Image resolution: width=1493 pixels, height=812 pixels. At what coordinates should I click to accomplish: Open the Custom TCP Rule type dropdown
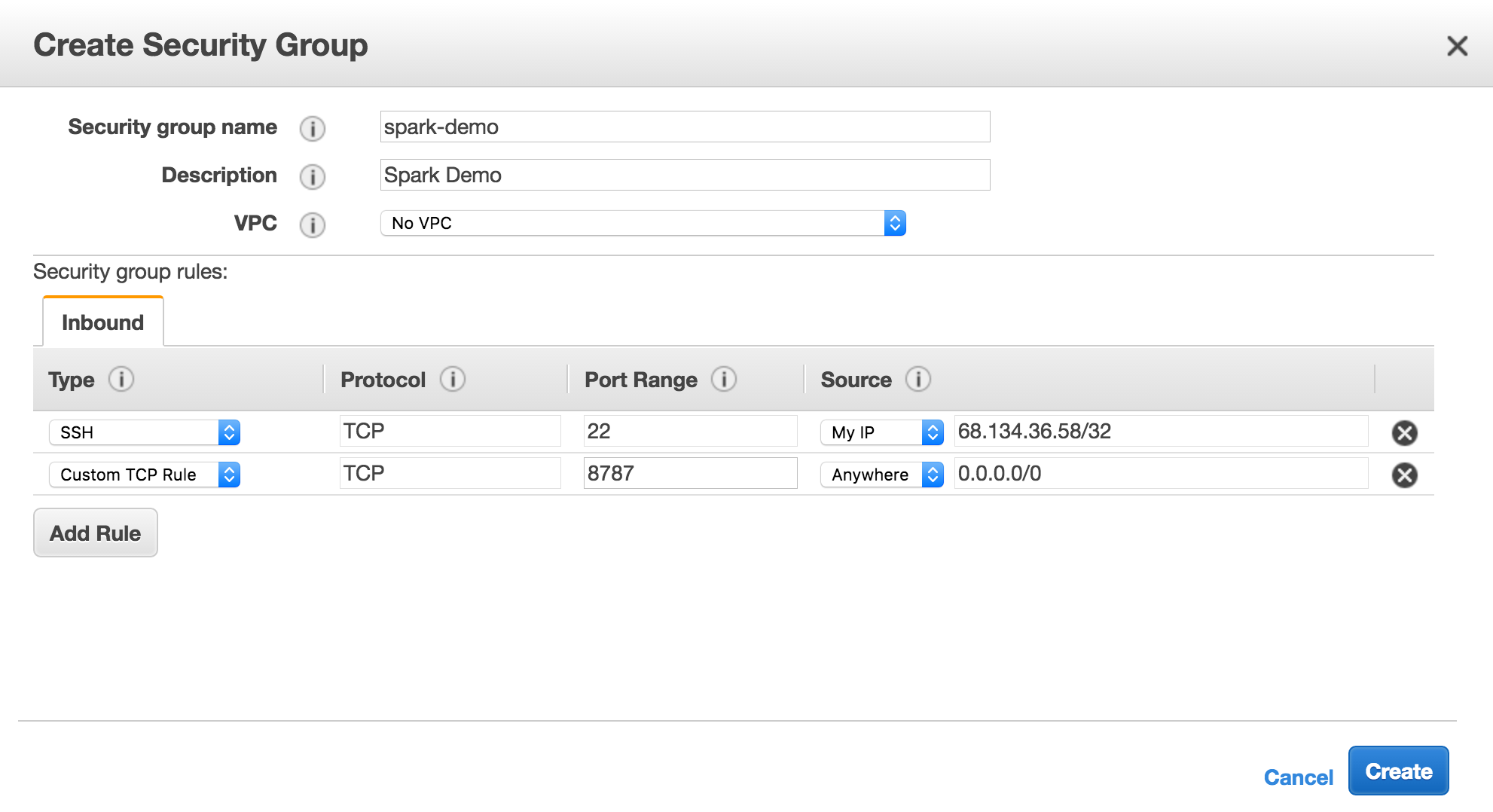click(x=145, y=475)
